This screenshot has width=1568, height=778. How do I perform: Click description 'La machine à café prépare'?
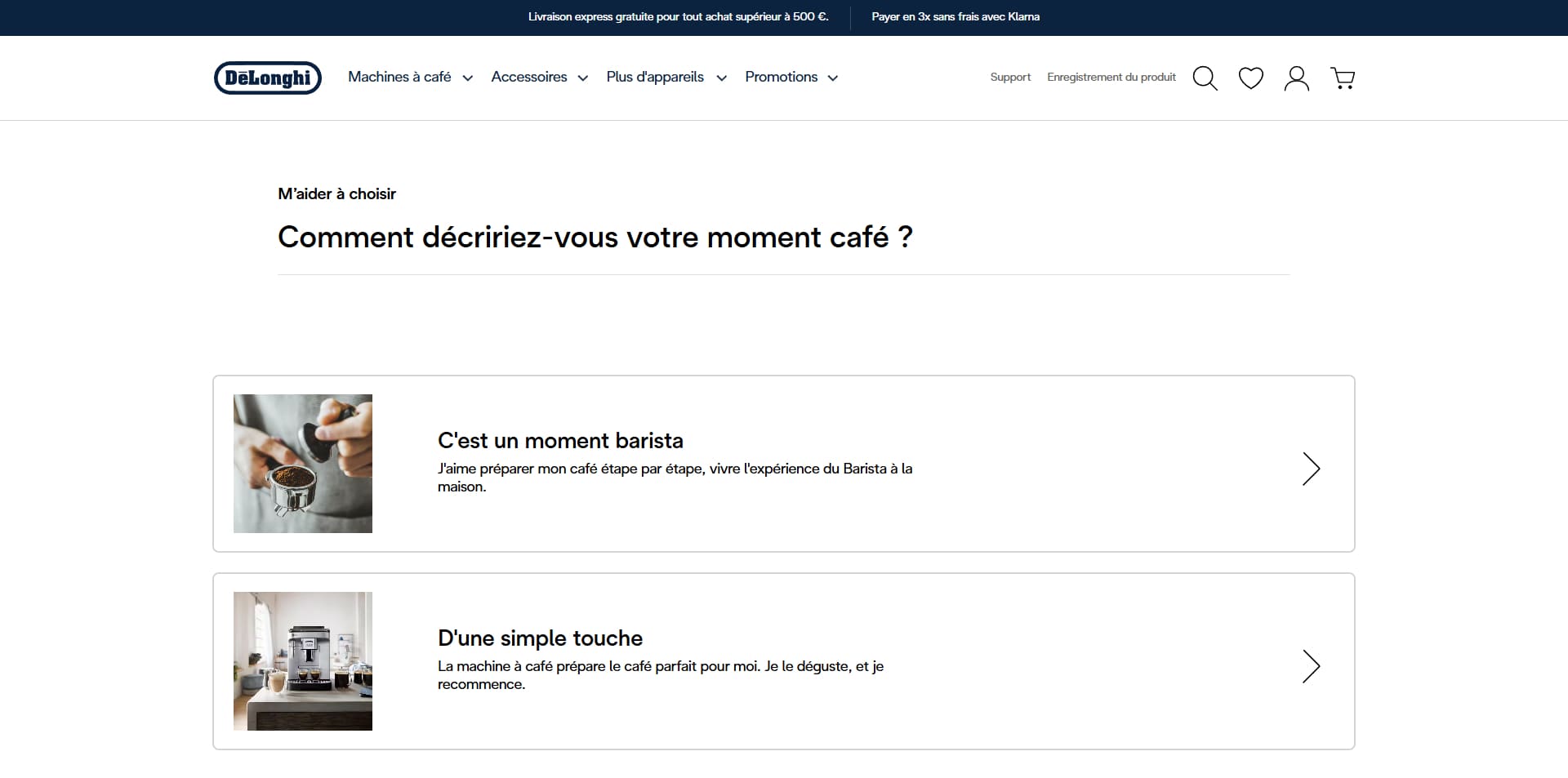(x=661, y=675)
